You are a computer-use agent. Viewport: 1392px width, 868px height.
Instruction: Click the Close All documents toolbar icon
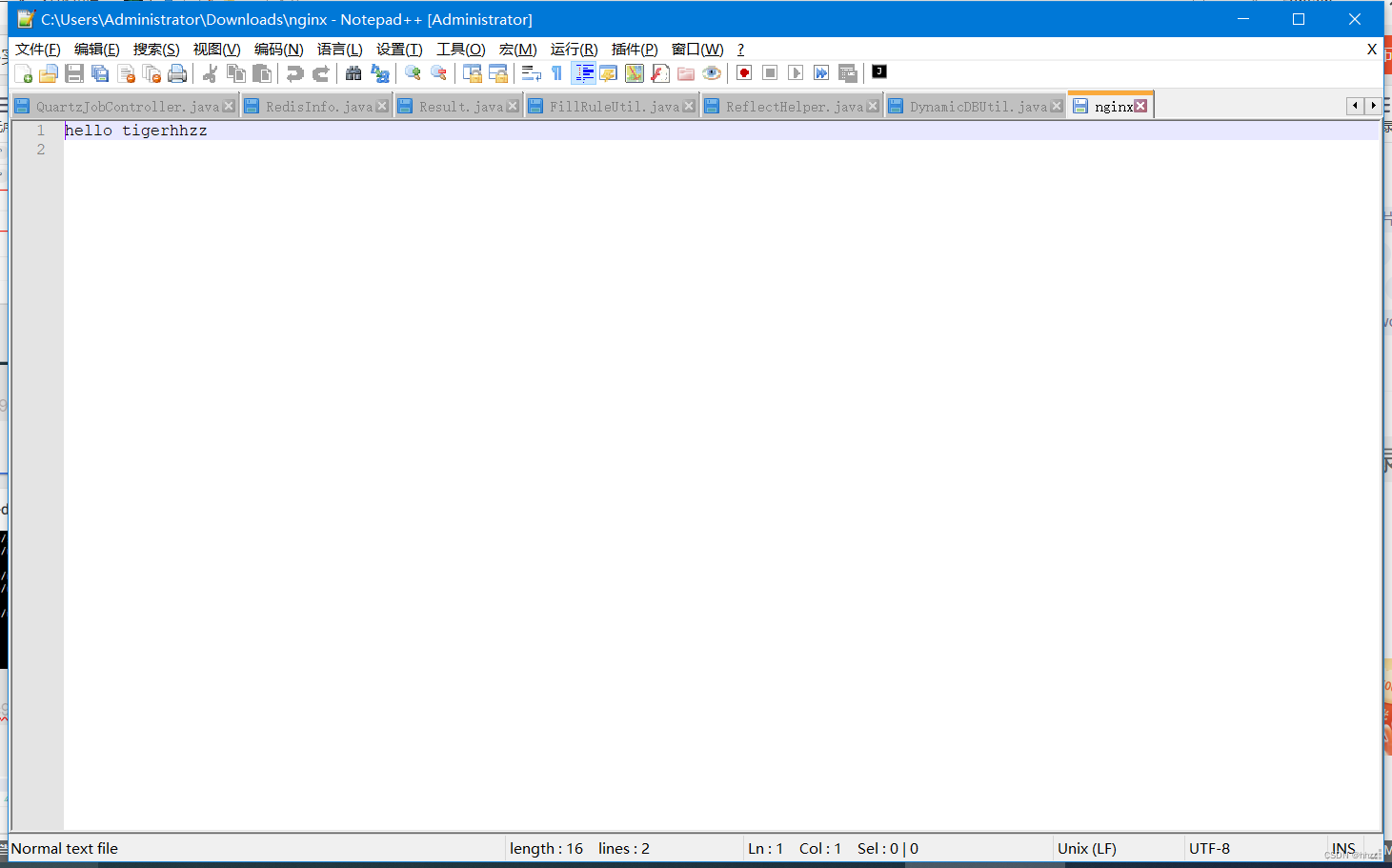[x=151, y=73]
